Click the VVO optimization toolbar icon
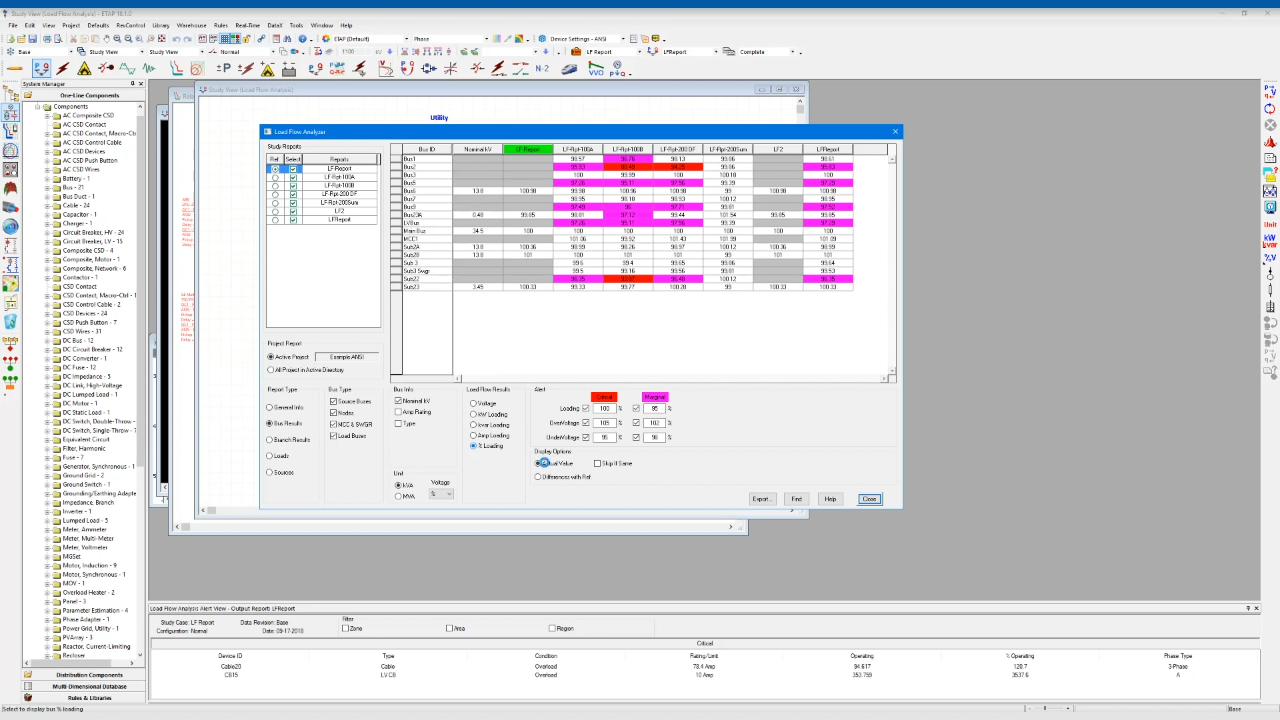The height and width of the screenshot is (720, 1280). tap(596, 68)
